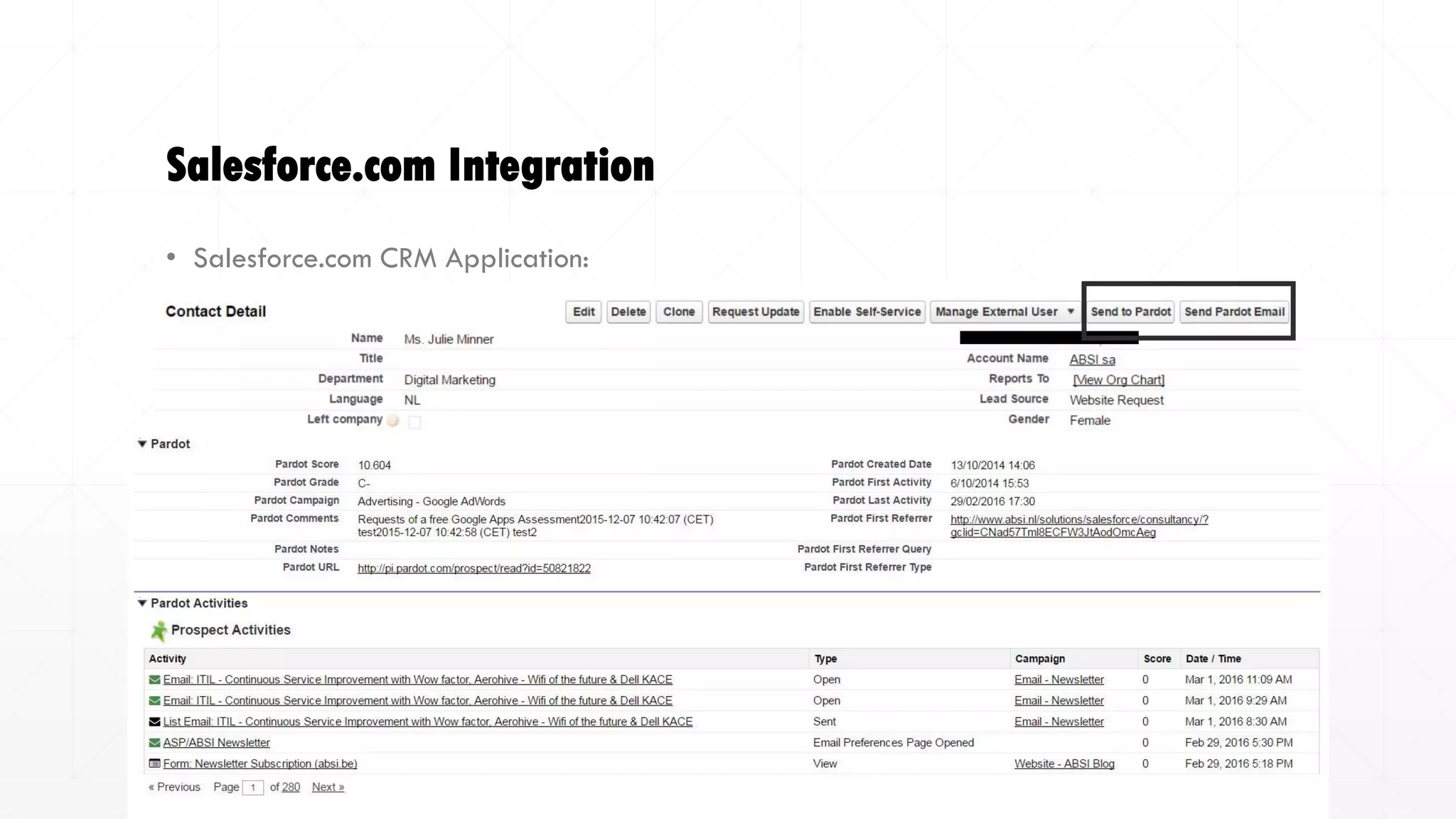The height and width of the screenshot is (819, 1456).
Task: Open the Email: ITIL link opened at 9:29 AM
Action: pyautogui.click(x=417, y=700)
